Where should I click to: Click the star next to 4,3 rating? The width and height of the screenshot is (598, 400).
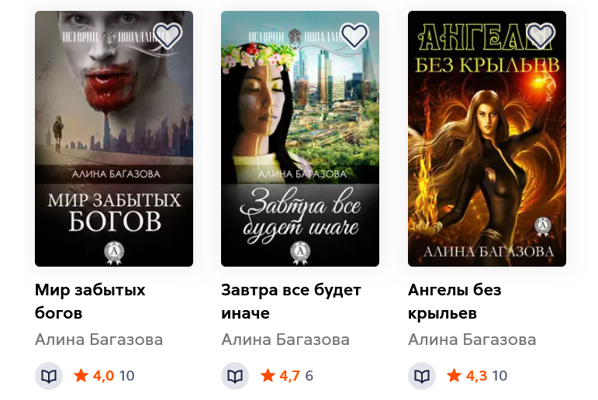click(454, 376)
